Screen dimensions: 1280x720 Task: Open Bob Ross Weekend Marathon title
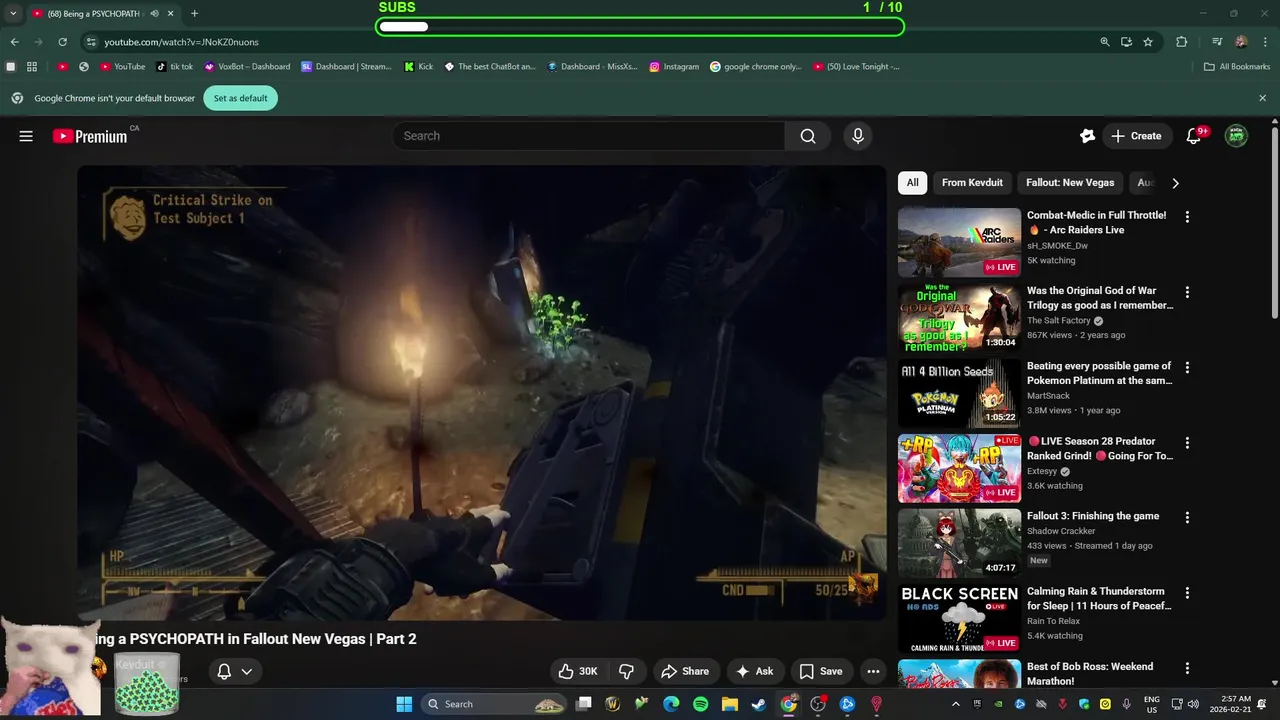click(x=1090, y=674)
